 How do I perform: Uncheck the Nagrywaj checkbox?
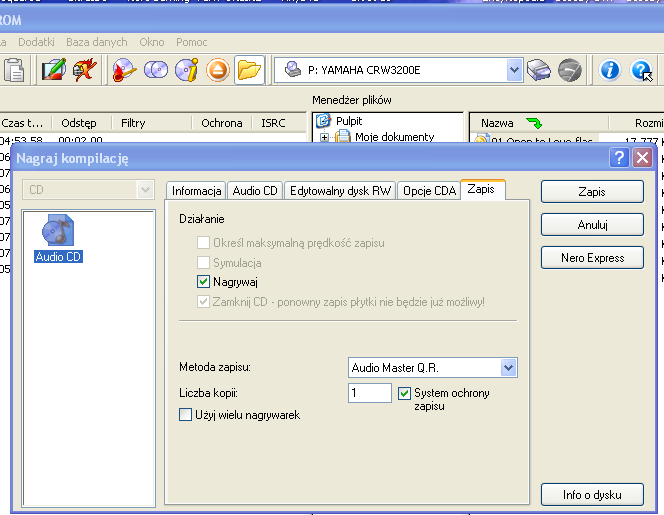click(x=204, y=282)
